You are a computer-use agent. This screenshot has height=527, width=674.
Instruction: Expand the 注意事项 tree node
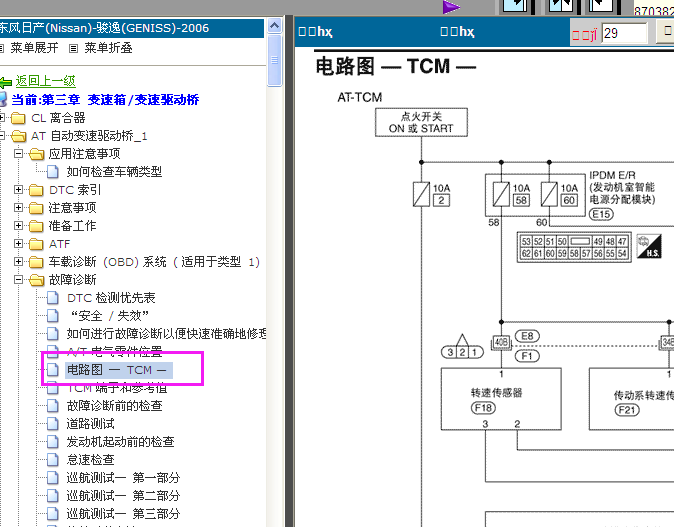tap(18, 208)
